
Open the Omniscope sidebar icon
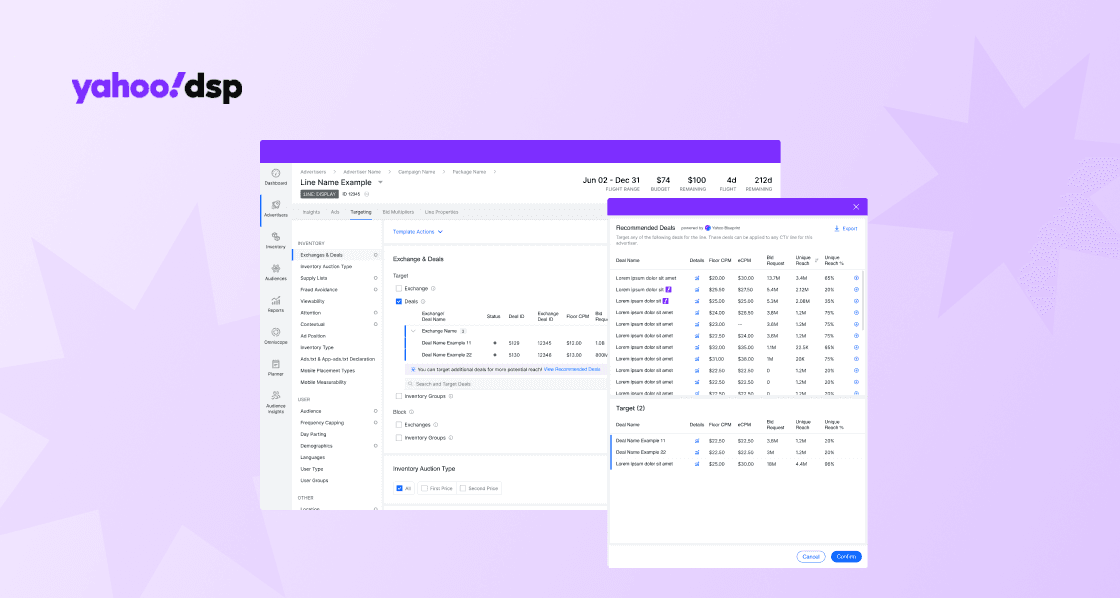point(276,332)
